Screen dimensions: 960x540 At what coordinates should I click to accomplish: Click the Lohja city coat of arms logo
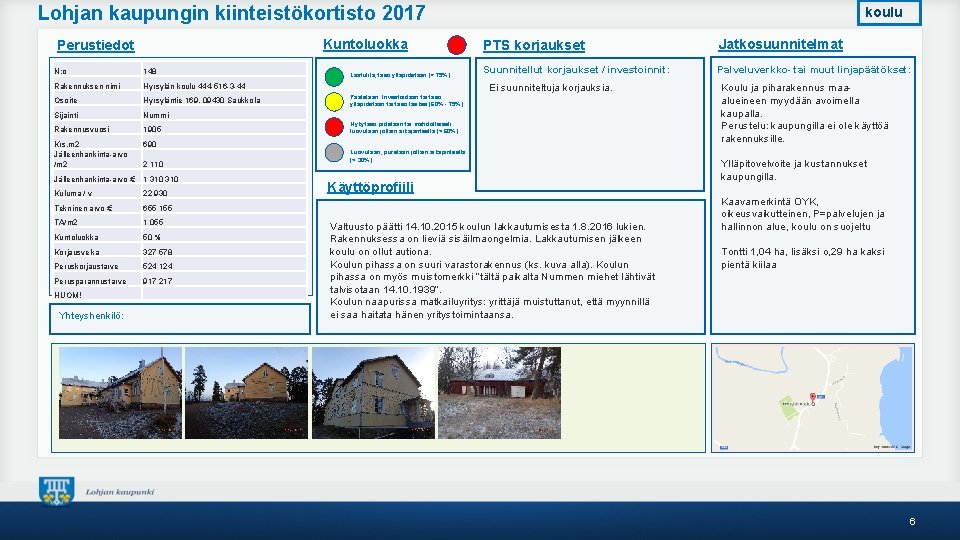(x=56, y=491)
